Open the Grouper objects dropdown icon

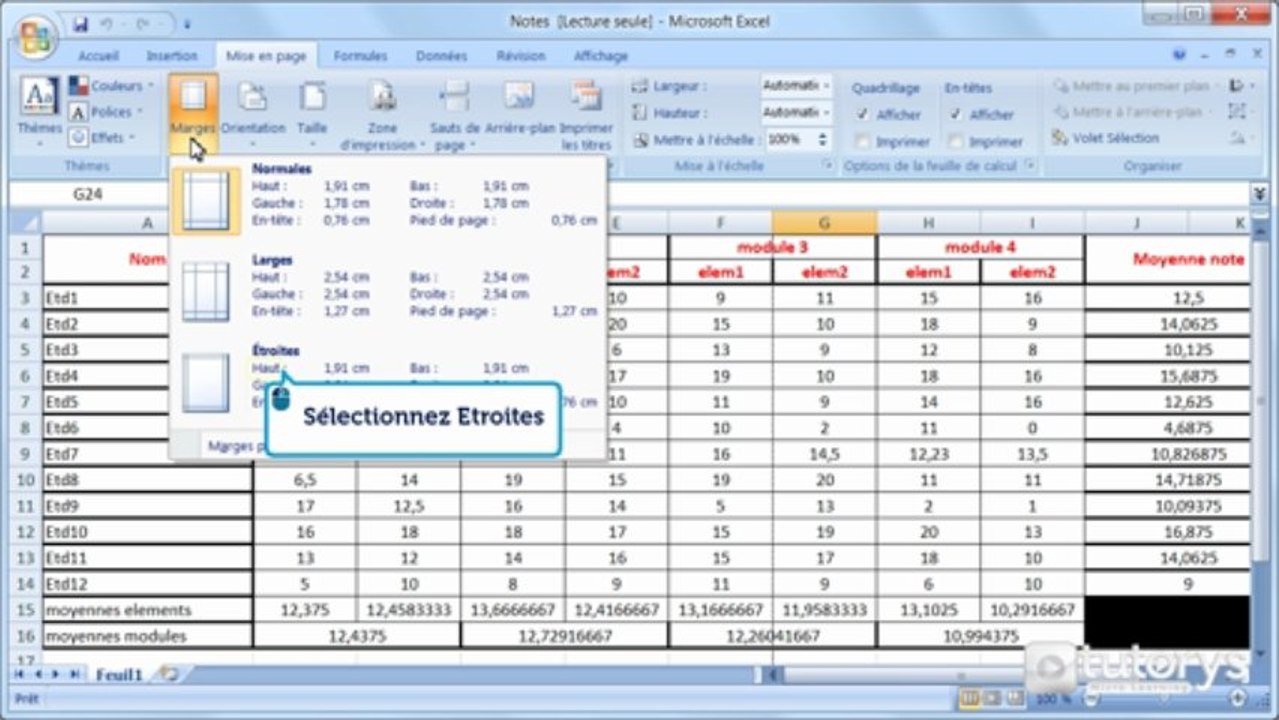tap(1240, 112)
